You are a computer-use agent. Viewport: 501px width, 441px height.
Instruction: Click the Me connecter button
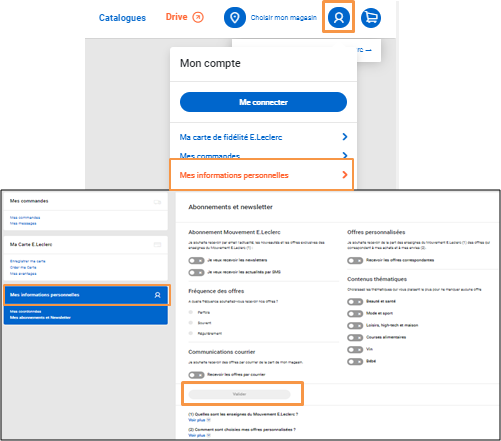tap(263, 102)
